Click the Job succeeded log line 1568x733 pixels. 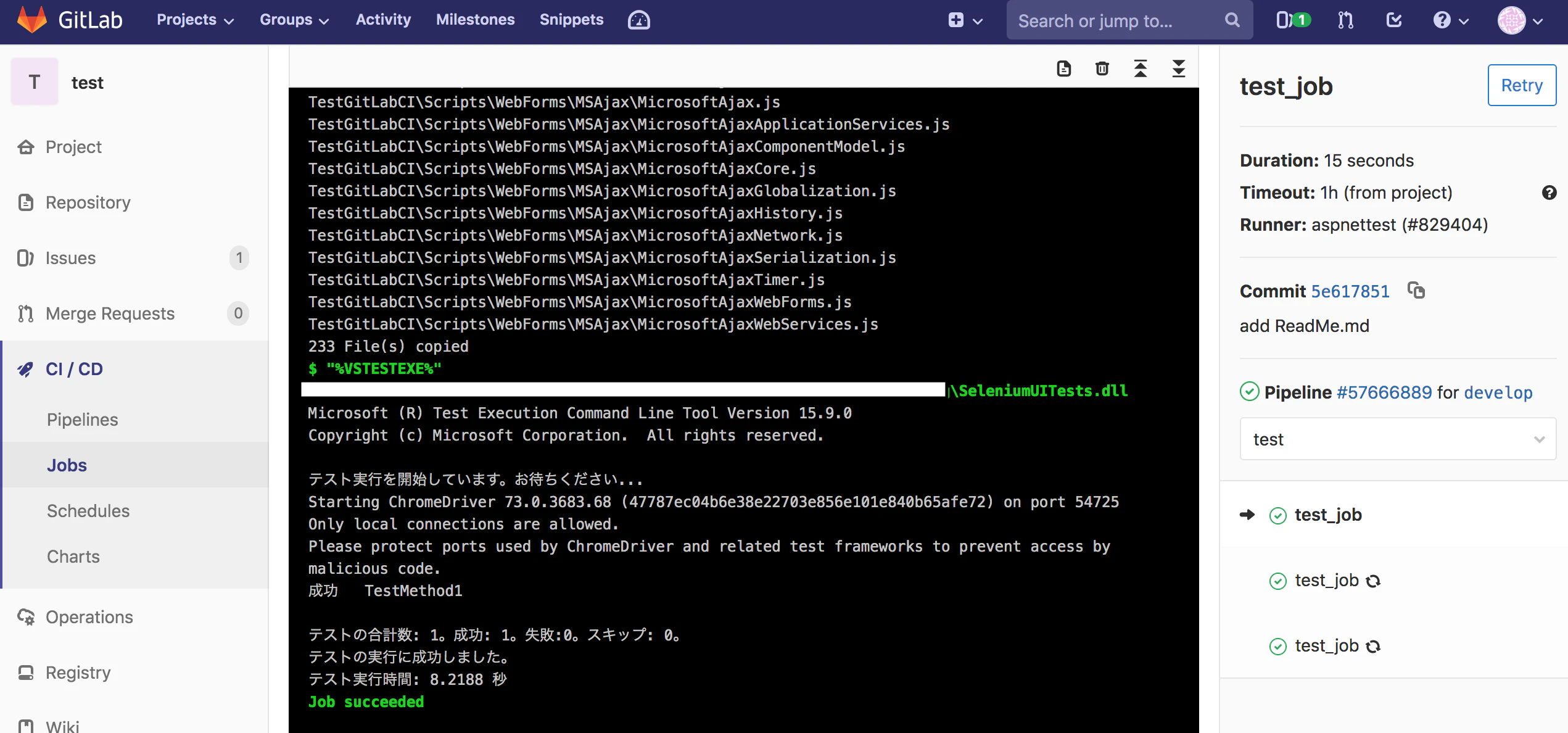366,702
